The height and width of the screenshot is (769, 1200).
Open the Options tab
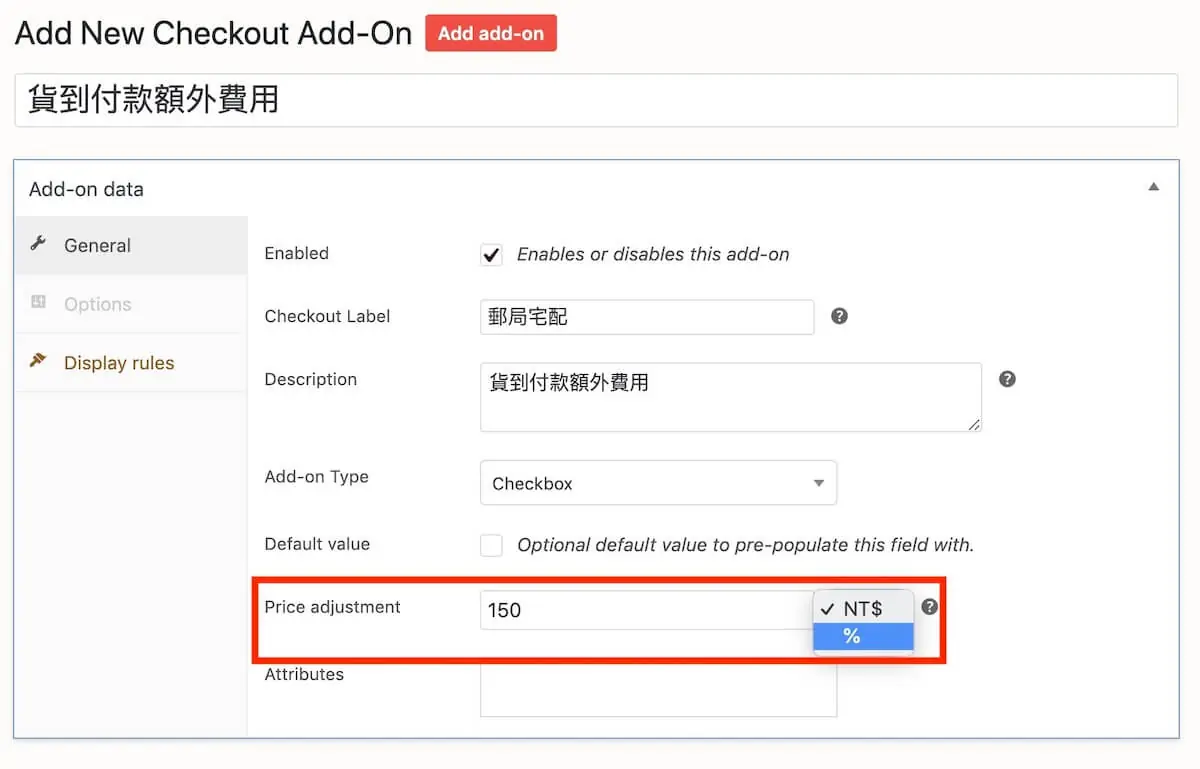[131, 304]
